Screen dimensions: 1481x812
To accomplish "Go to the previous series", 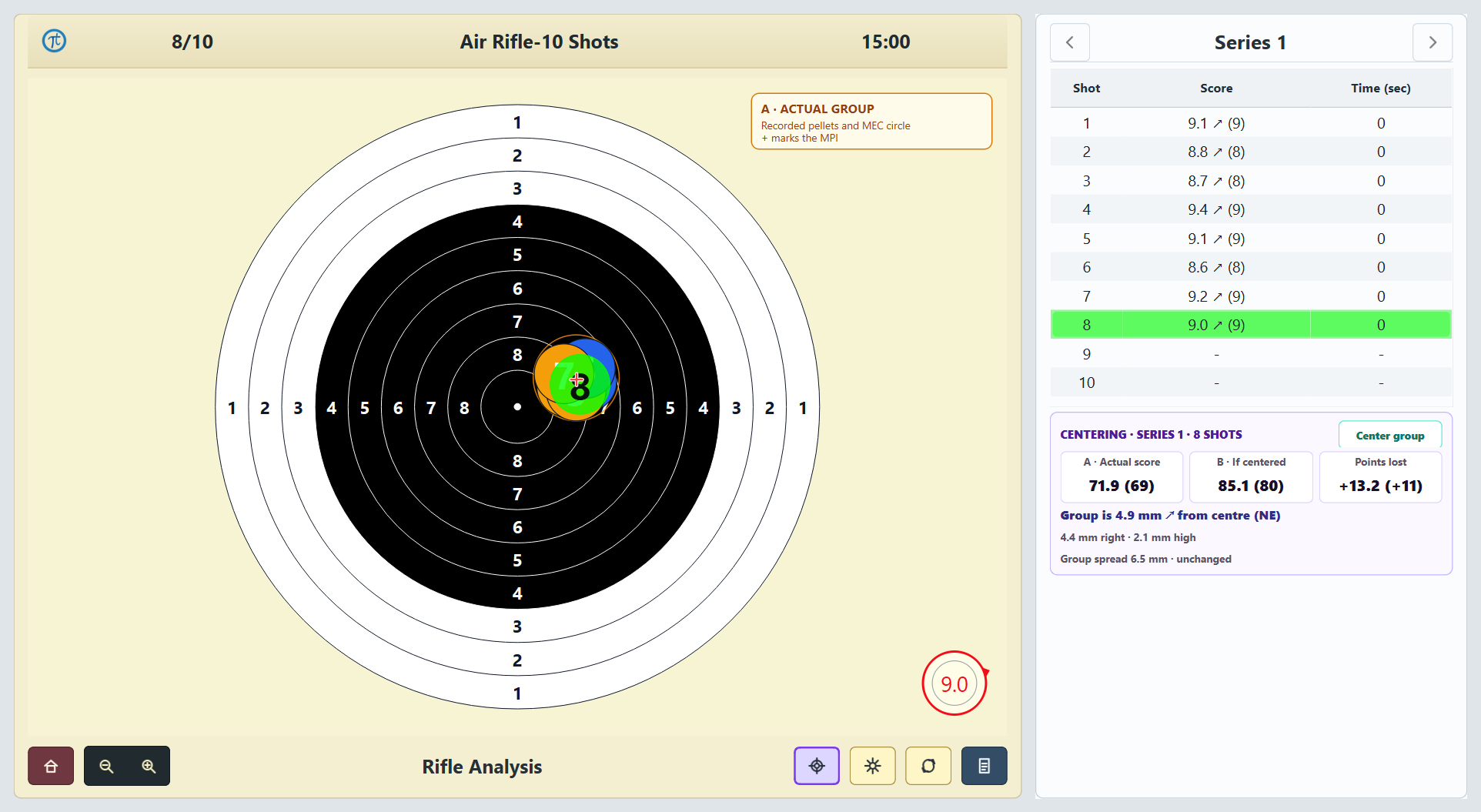I will pyautogui.click(x=1070, y=42).
